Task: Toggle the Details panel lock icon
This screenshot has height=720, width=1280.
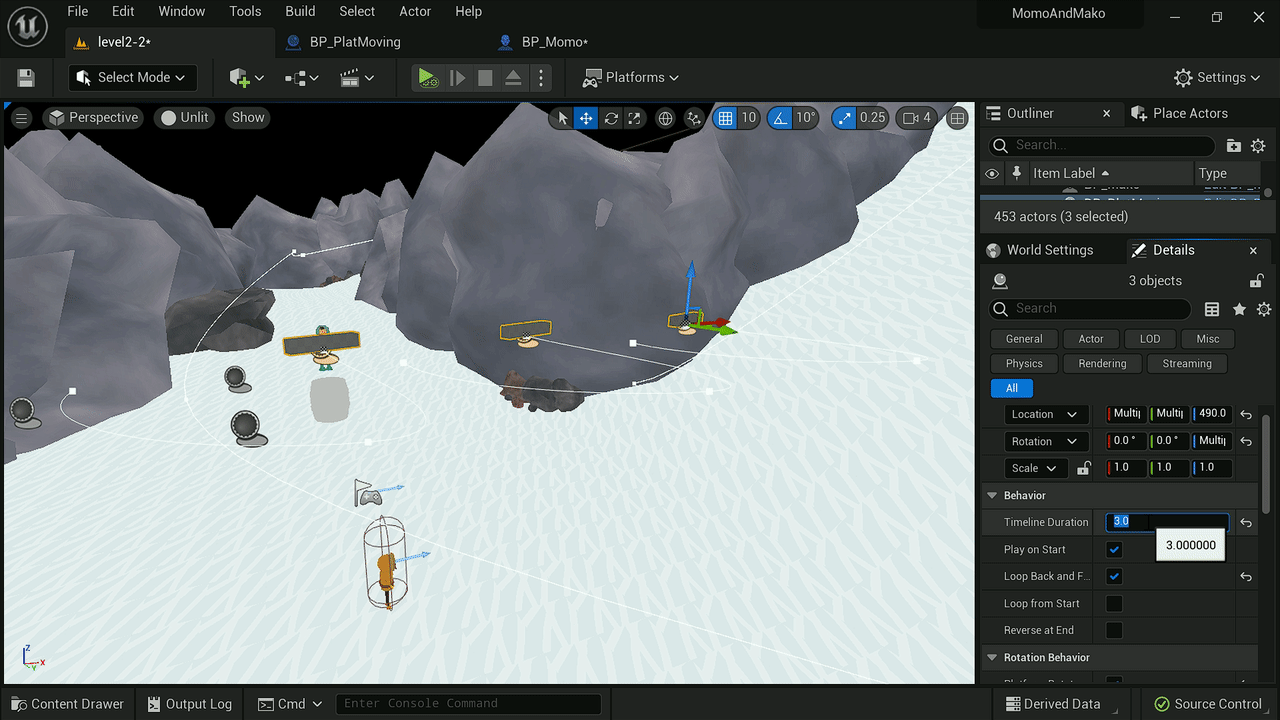Action: pos(1256,281)
